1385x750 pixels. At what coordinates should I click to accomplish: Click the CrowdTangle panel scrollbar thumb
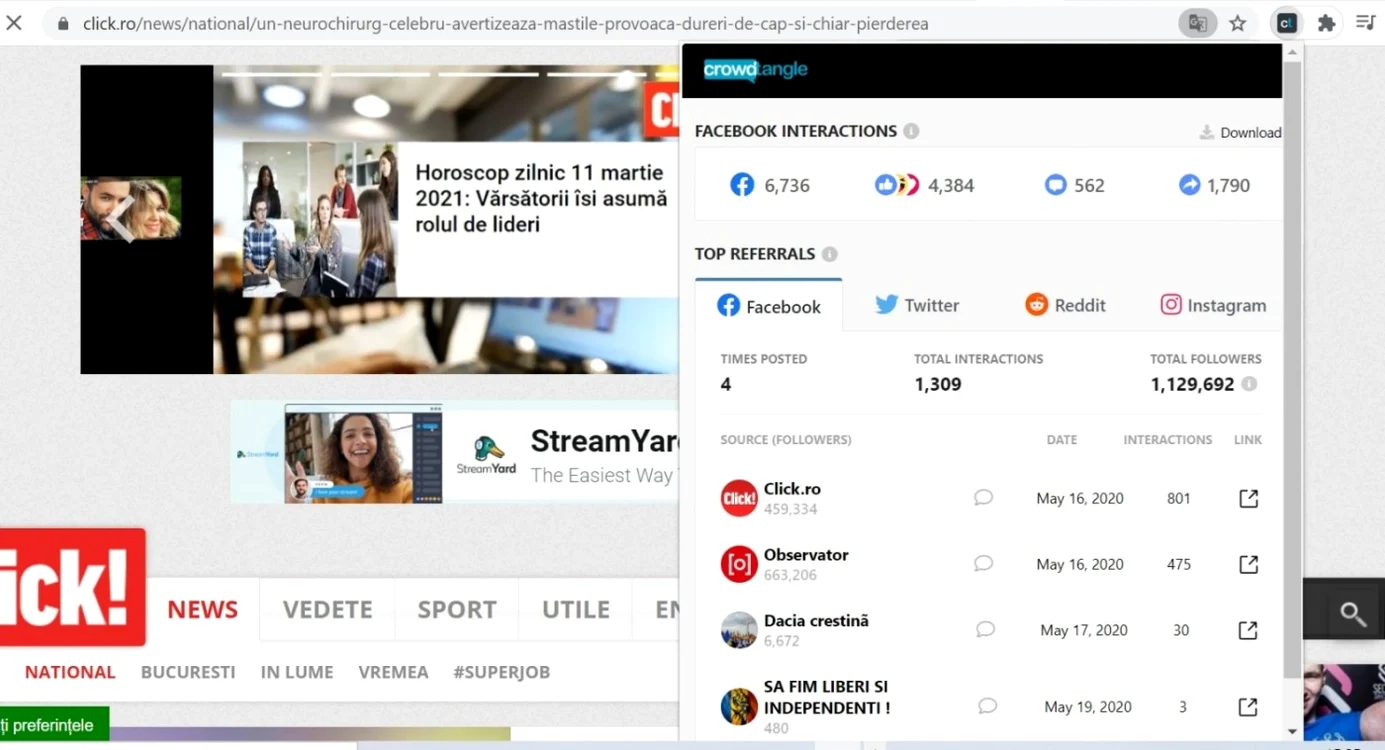click(x=1292, y=370)
